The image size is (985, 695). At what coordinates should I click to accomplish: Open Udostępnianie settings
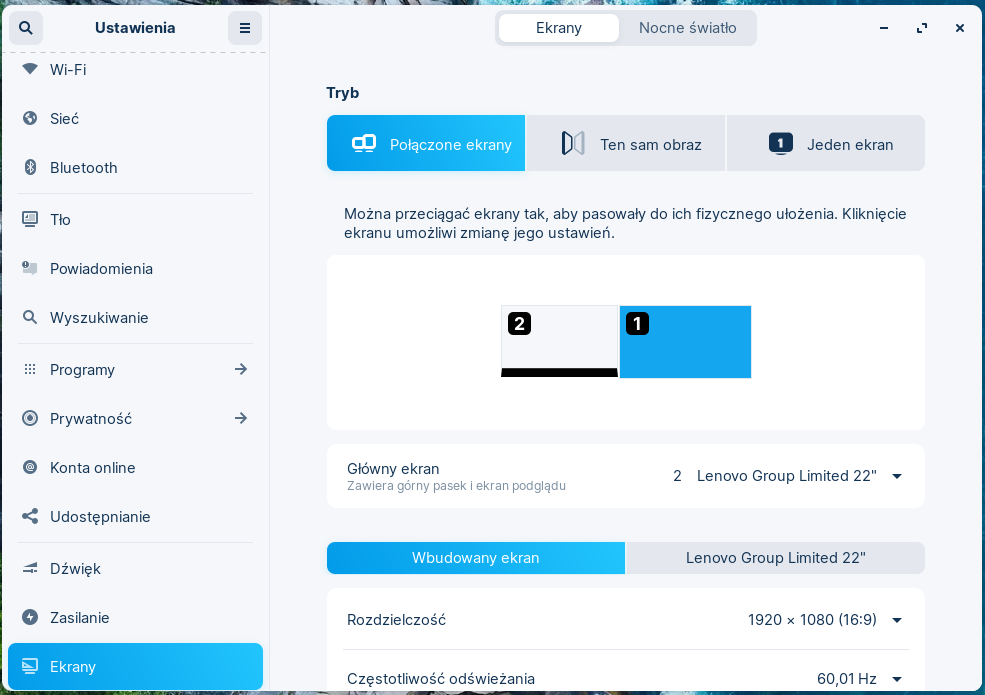coord(135,517)
